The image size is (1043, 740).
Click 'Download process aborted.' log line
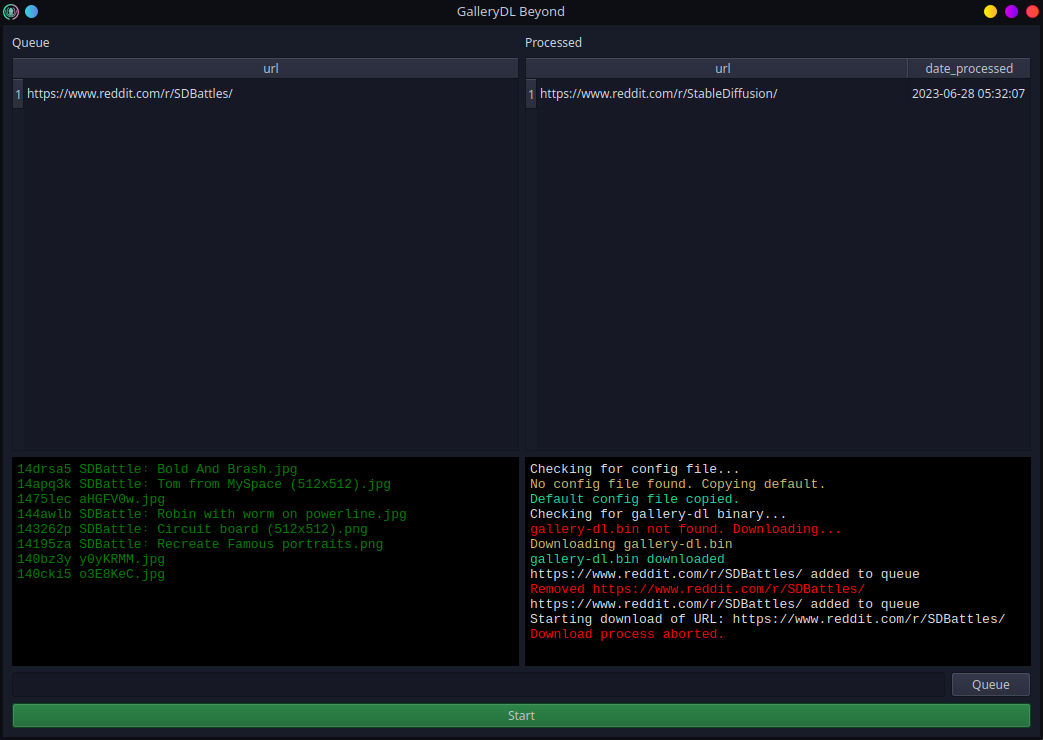[627, 634]
